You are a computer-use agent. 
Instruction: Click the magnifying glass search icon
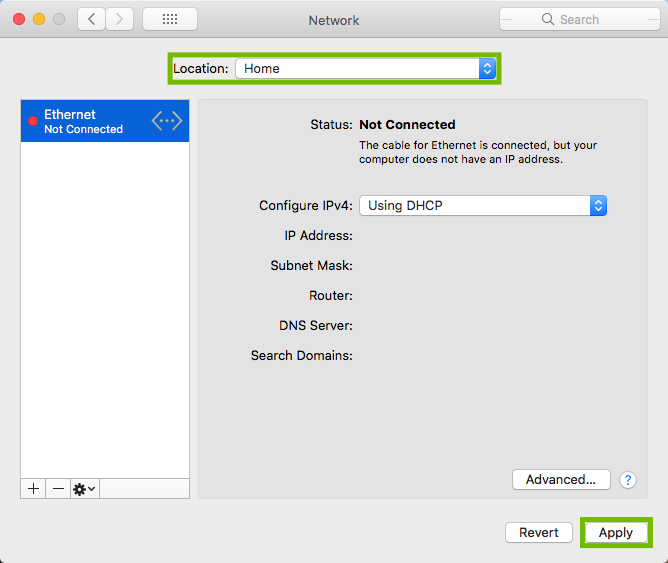(547, 19)
